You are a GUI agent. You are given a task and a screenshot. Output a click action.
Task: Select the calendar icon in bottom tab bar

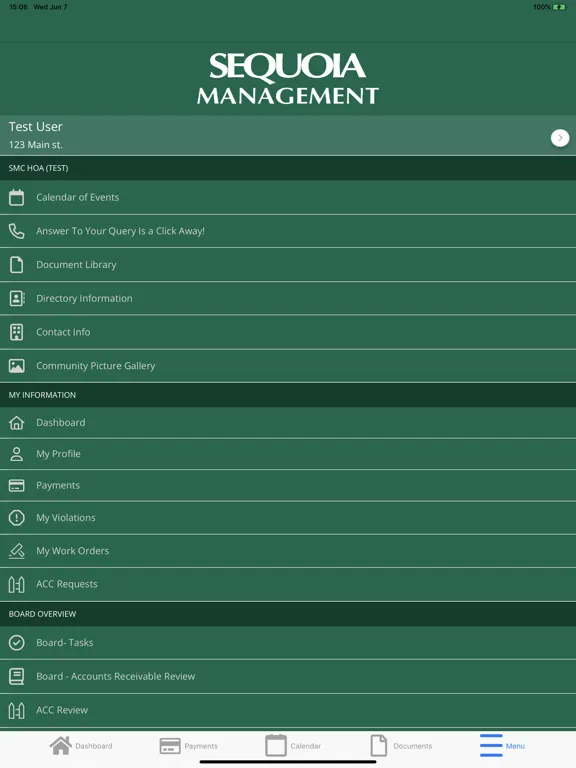[276, 745]
